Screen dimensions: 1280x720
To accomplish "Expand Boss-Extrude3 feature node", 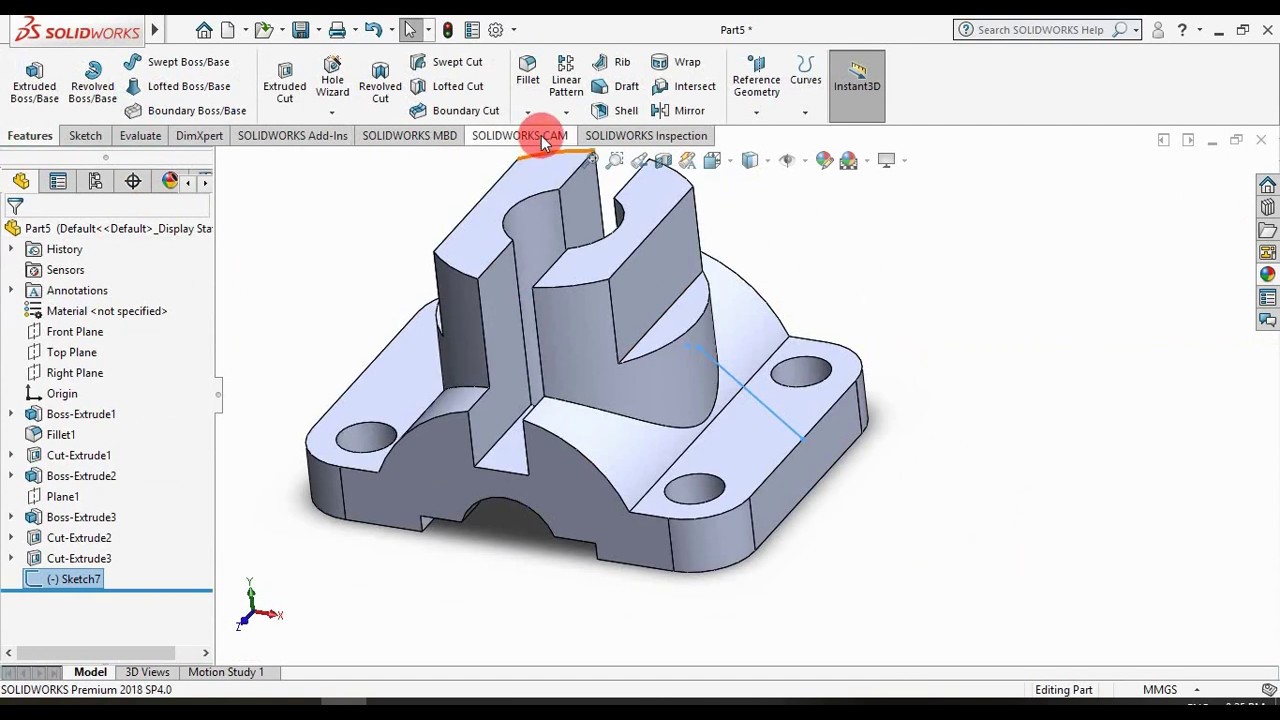I will 11,517.
